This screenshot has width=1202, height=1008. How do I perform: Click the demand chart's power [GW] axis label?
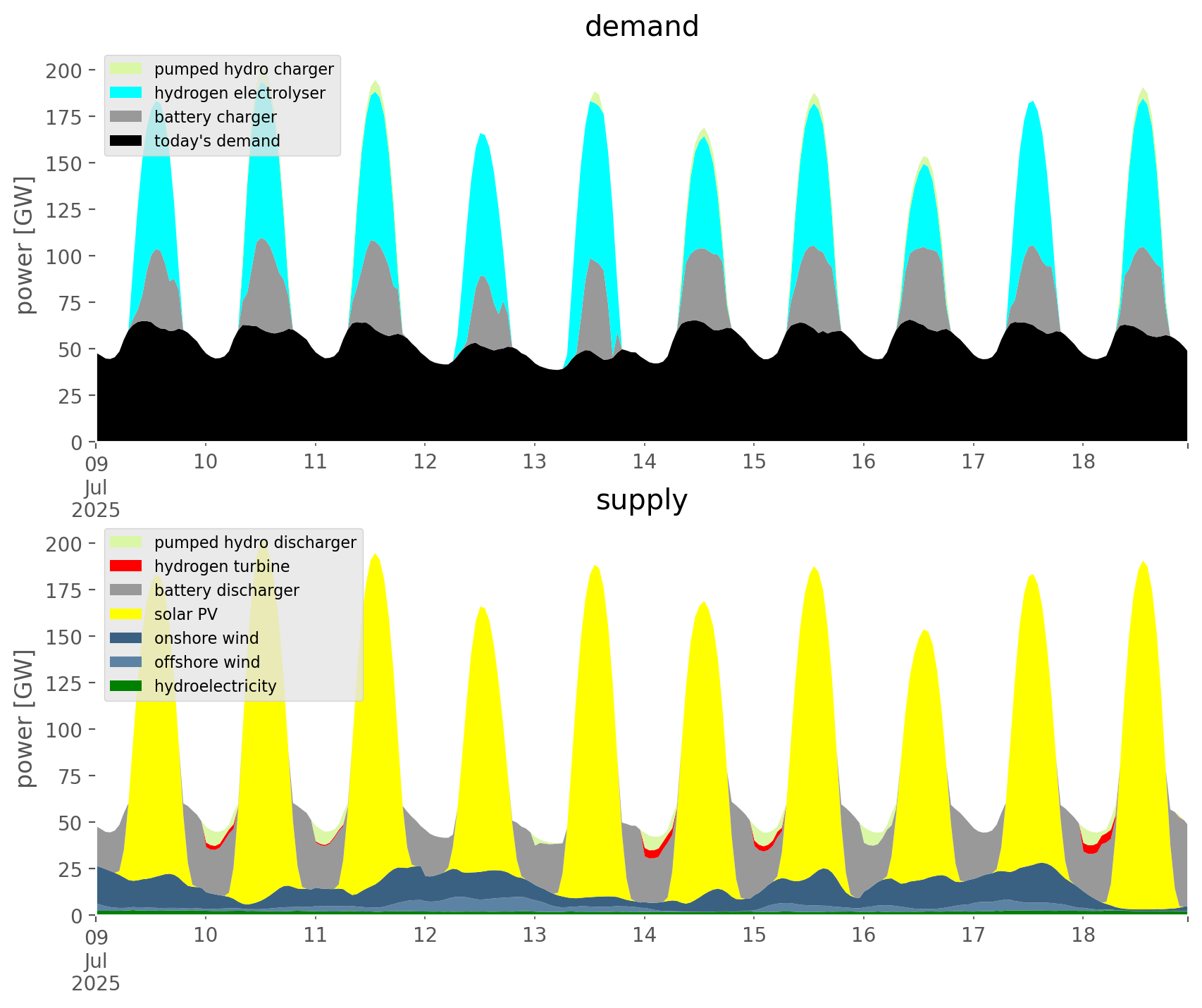click(25, 245)
